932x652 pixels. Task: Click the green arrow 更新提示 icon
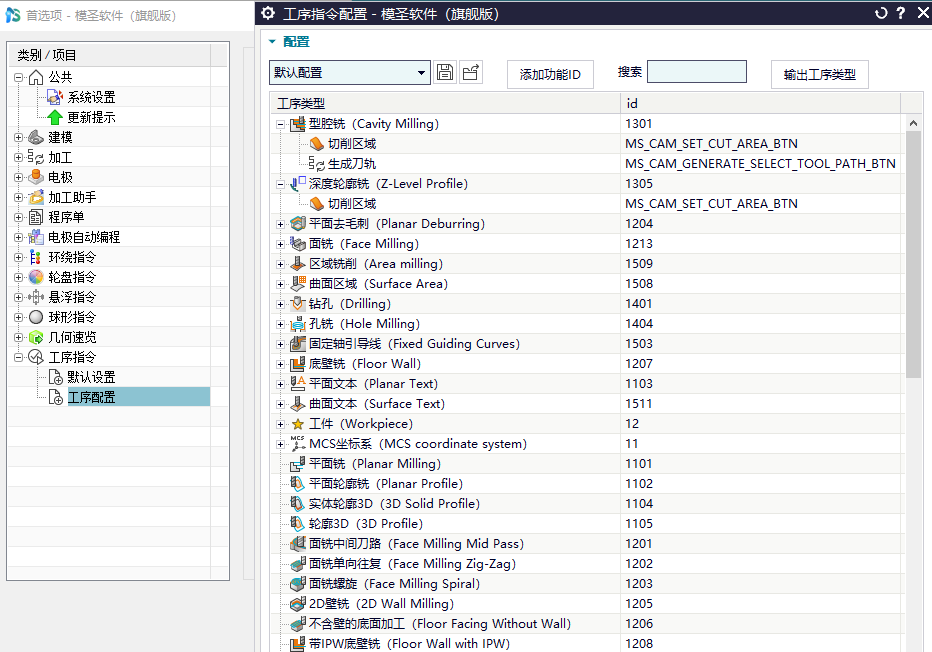(x=55, y=117)
